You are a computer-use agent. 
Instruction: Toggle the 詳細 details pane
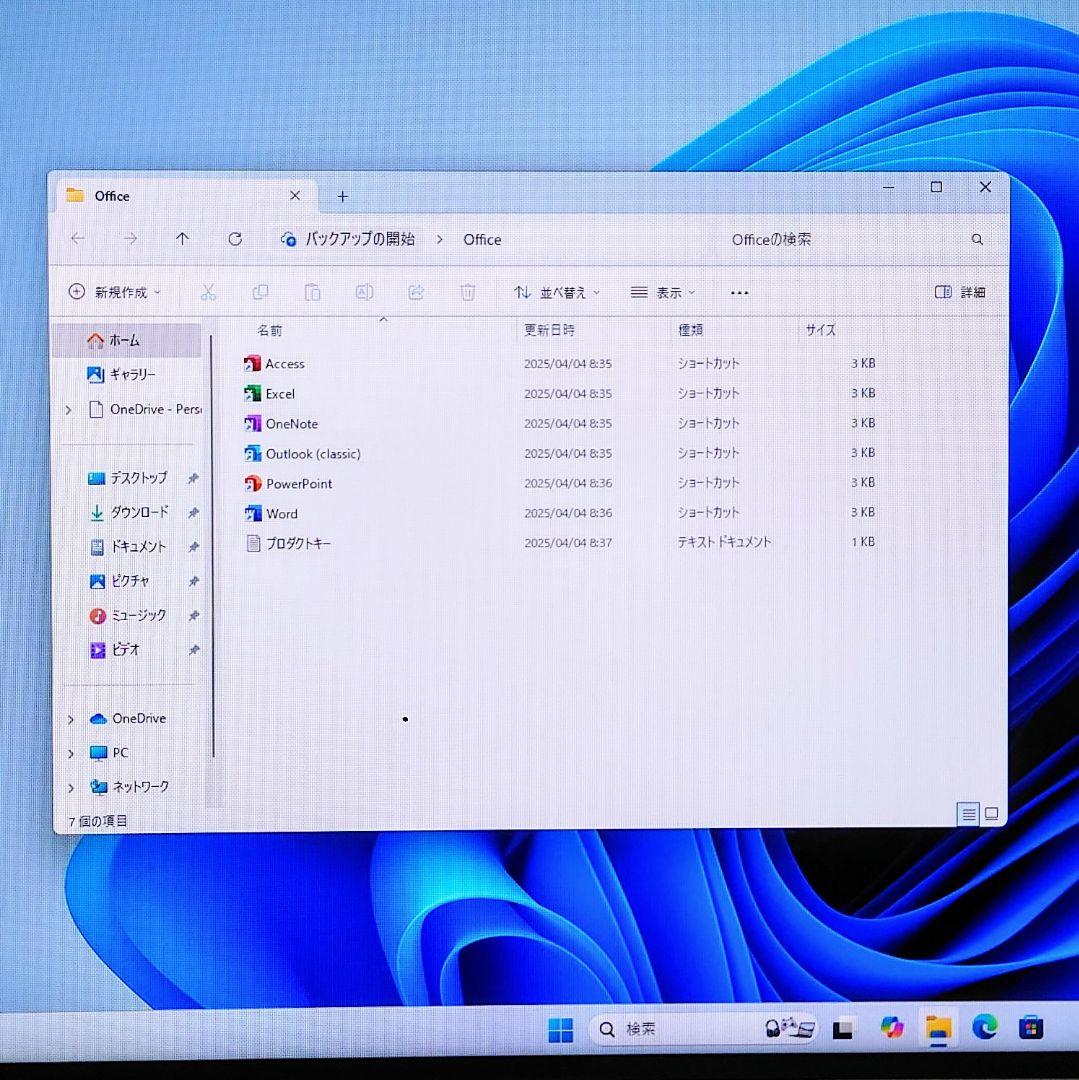point(958,292)
